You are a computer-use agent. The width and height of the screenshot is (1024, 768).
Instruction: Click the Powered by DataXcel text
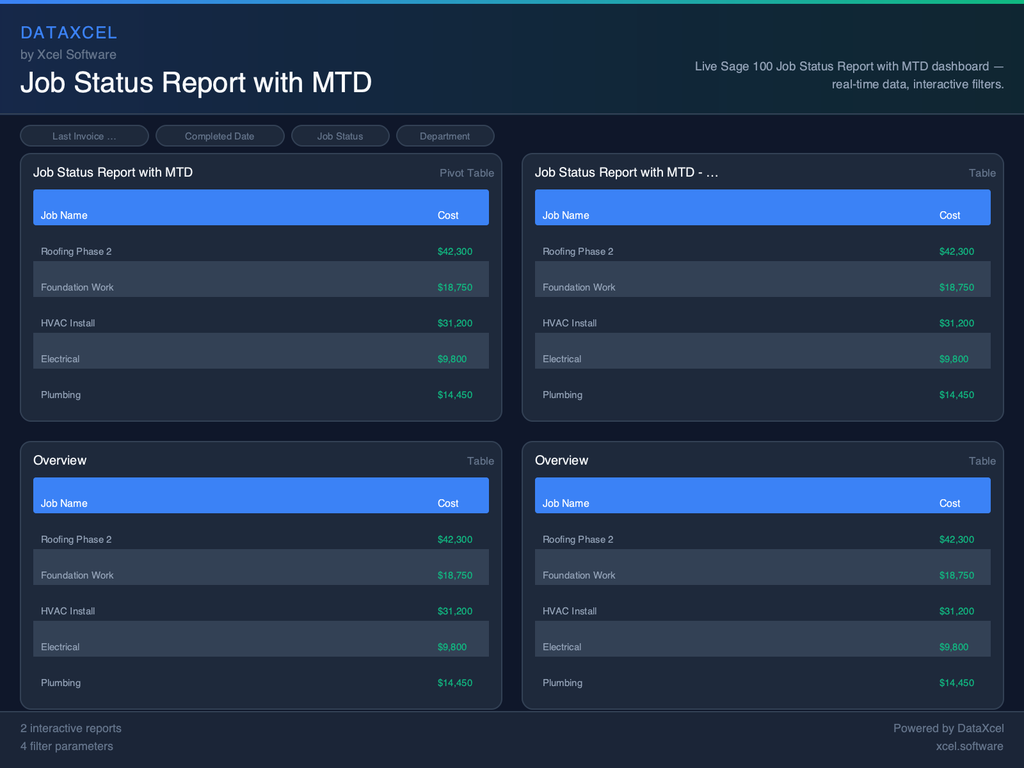click(948, 728)
